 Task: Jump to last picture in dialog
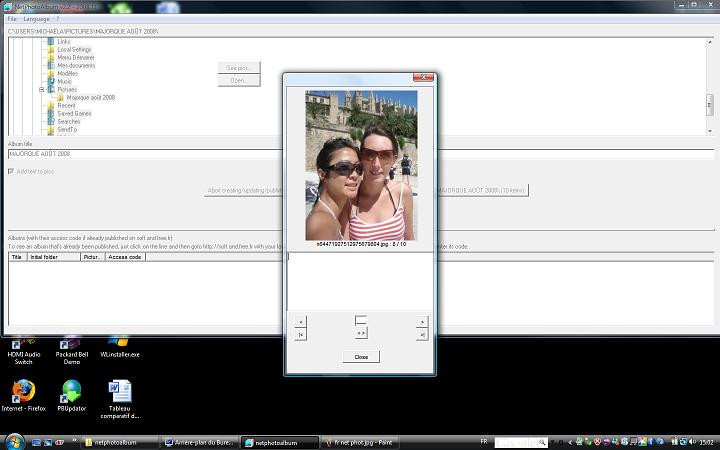point(422,335)
